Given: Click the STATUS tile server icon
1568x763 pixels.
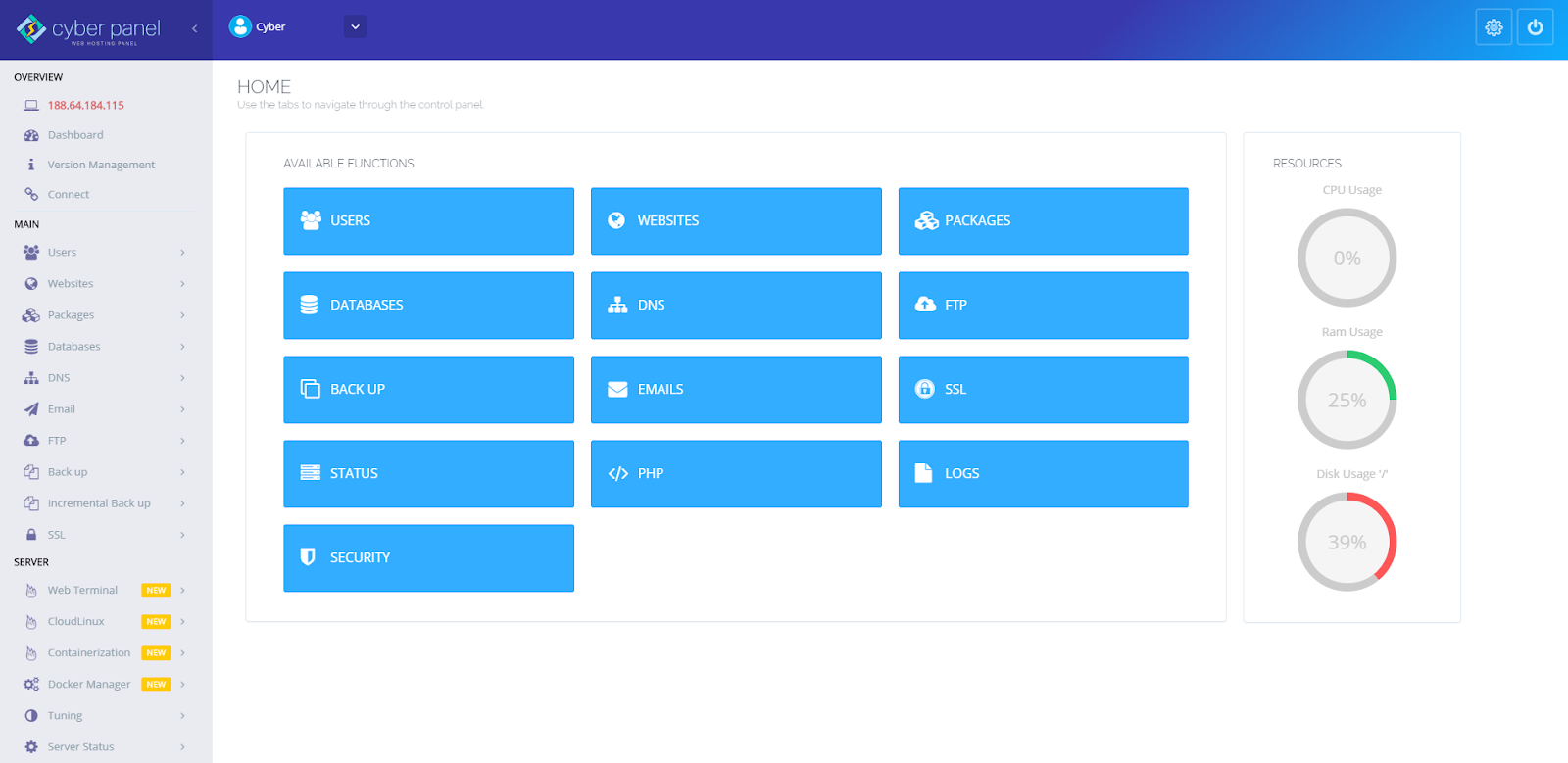Looking at the screenshot, I should click(310, 473).
